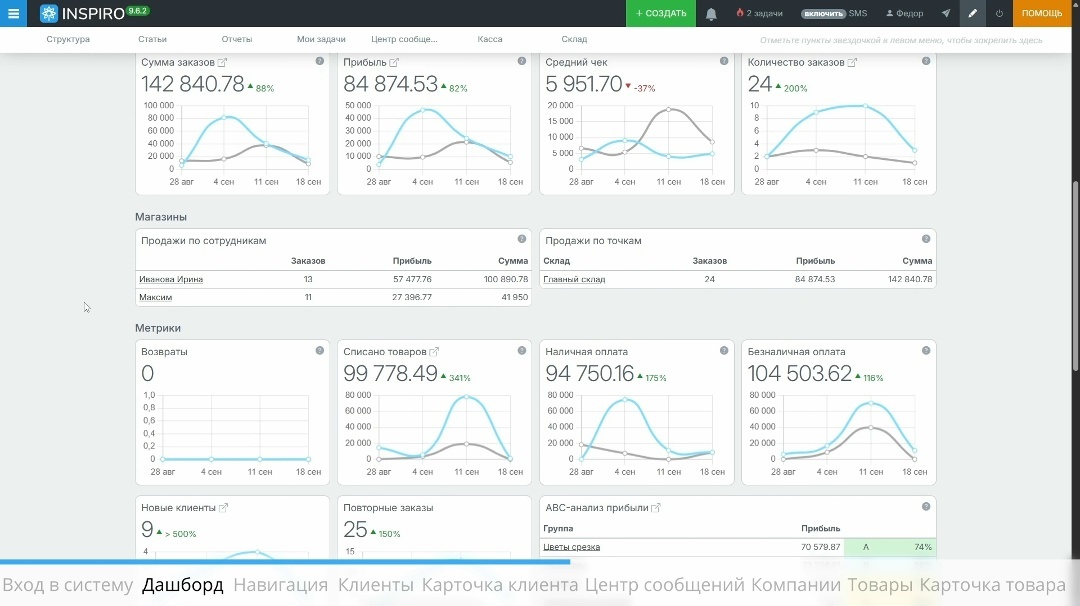Jump to Центр сообщений chapter
Viewport: 1080px width, 606px height.
[x=665, y=585]
